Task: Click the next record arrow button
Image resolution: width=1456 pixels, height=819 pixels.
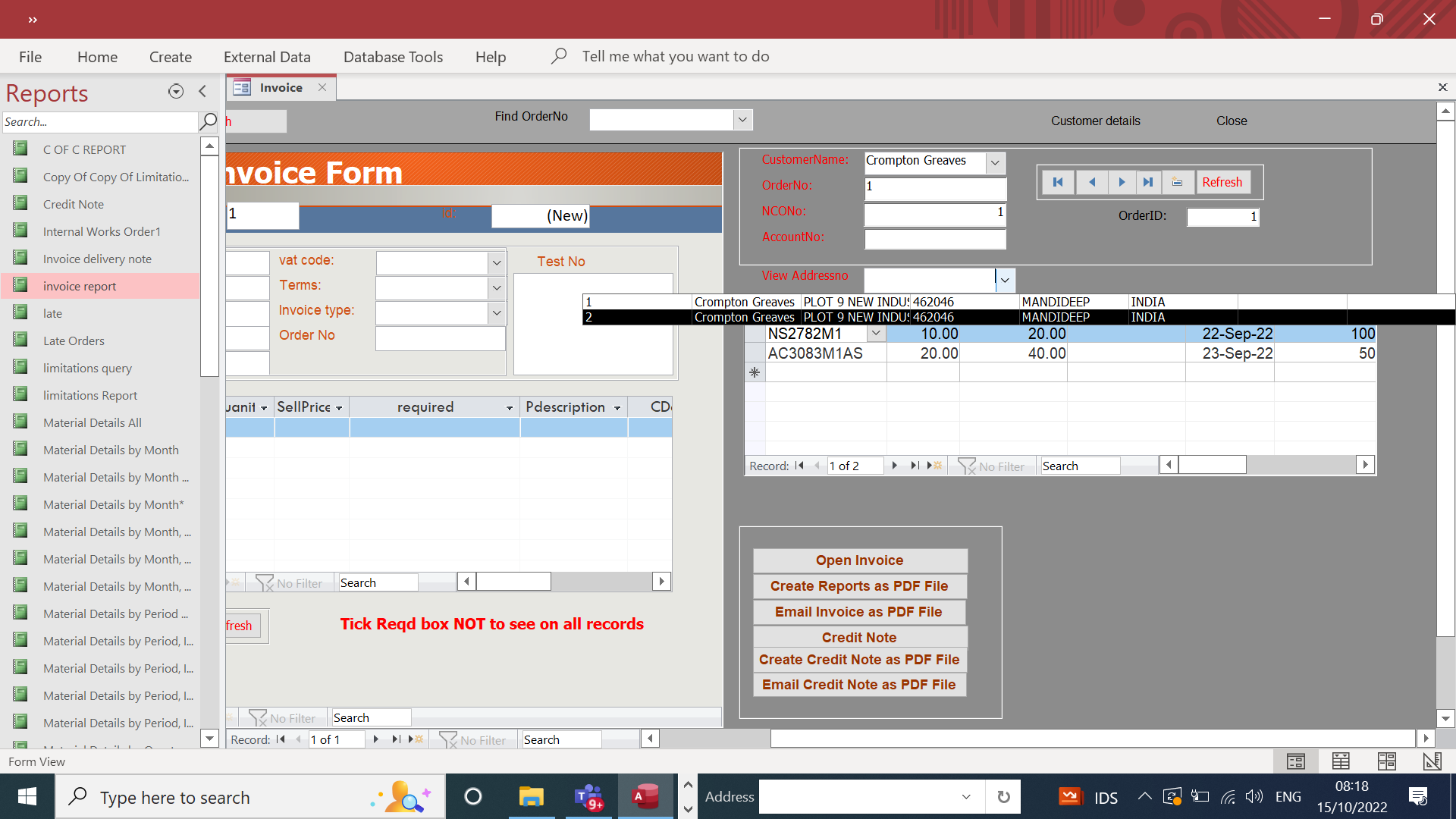Action: 1122,182
